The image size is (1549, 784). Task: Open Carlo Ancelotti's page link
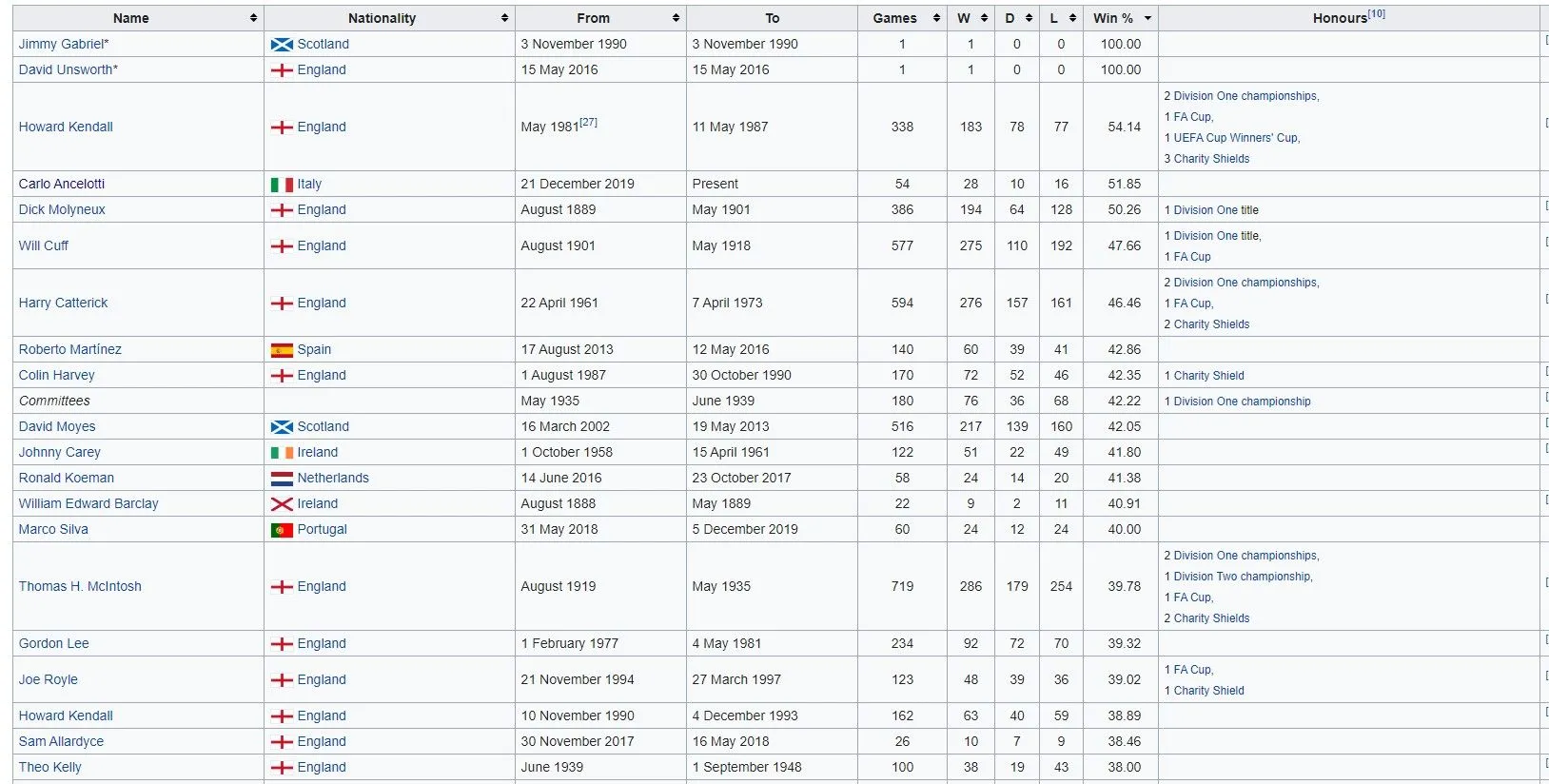coord(62,184)
